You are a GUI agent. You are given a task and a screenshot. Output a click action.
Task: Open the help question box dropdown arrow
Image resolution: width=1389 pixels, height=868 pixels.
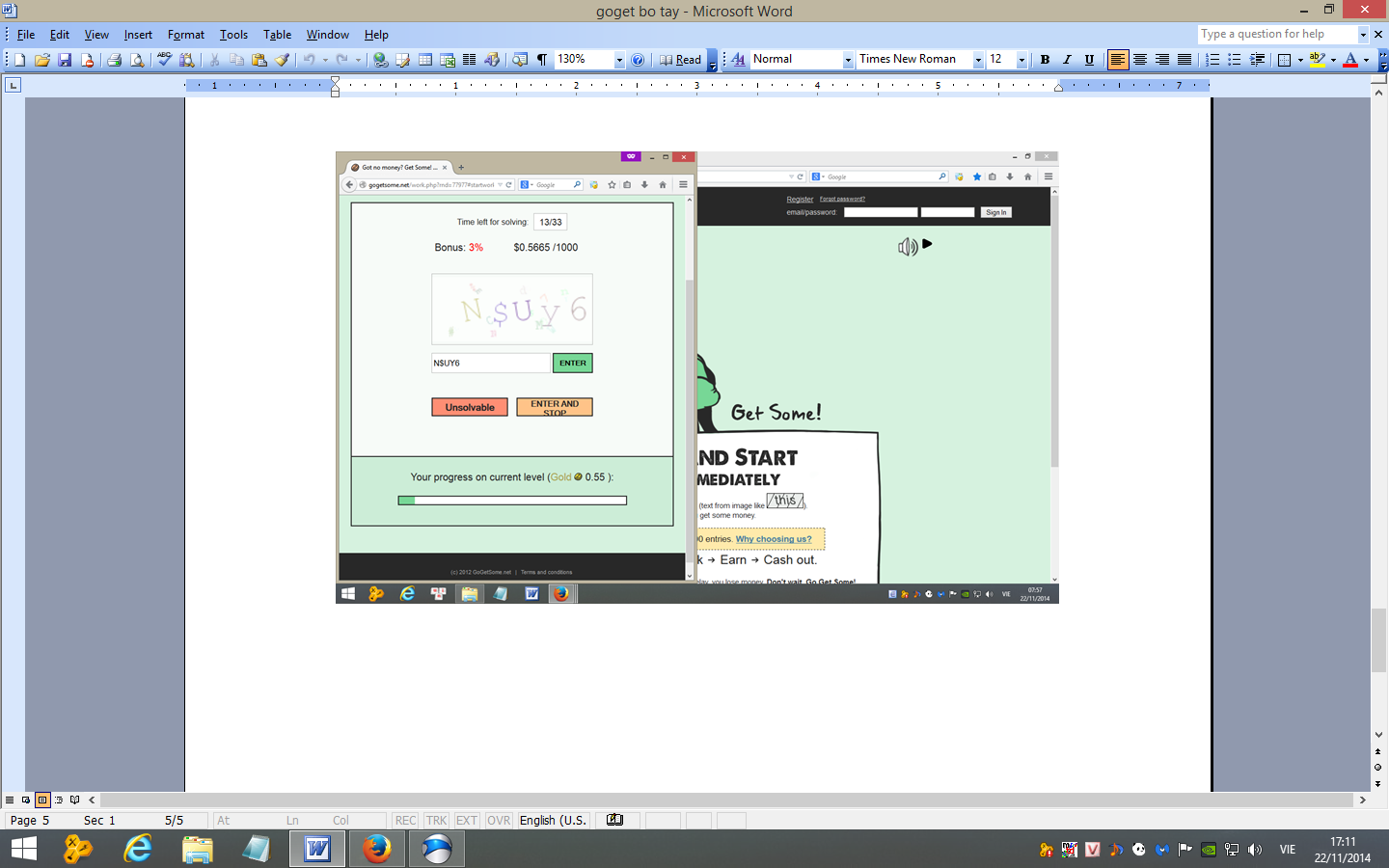pyautogui.click(x=1363, y=35)
